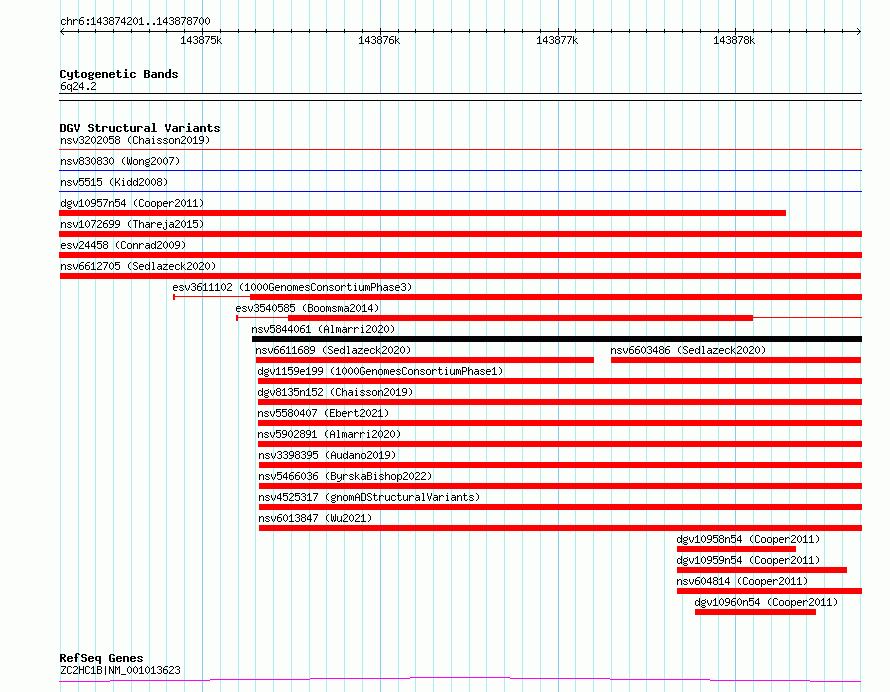The image size is (890, 692).
Task: Click dgv10957n54 (Cooper2011) label
Action: (132, 203)
